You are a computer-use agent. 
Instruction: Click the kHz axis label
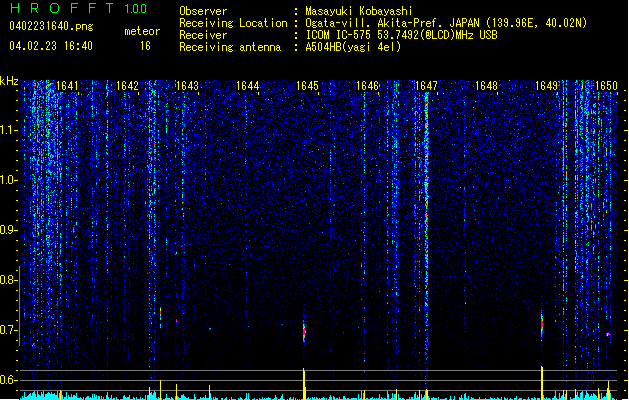point(9,81)
